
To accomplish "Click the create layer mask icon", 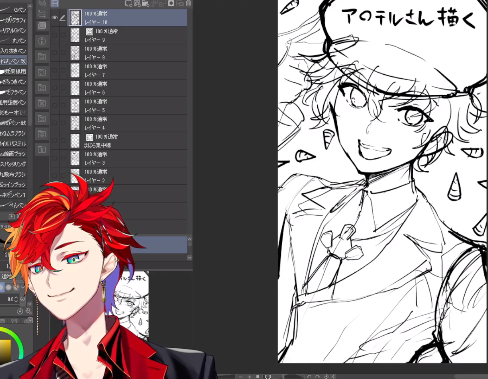I will tap(171, 3).
